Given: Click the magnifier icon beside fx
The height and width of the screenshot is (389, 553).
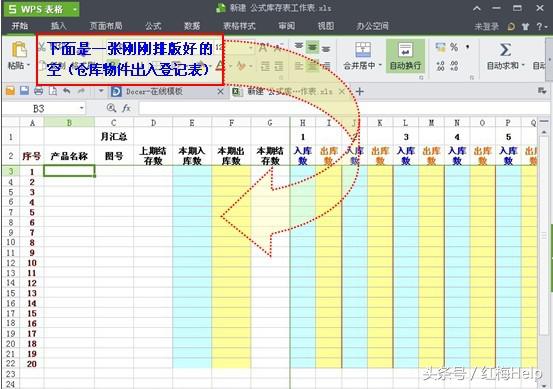Looking at the screenshot, I should pos(111,108).
